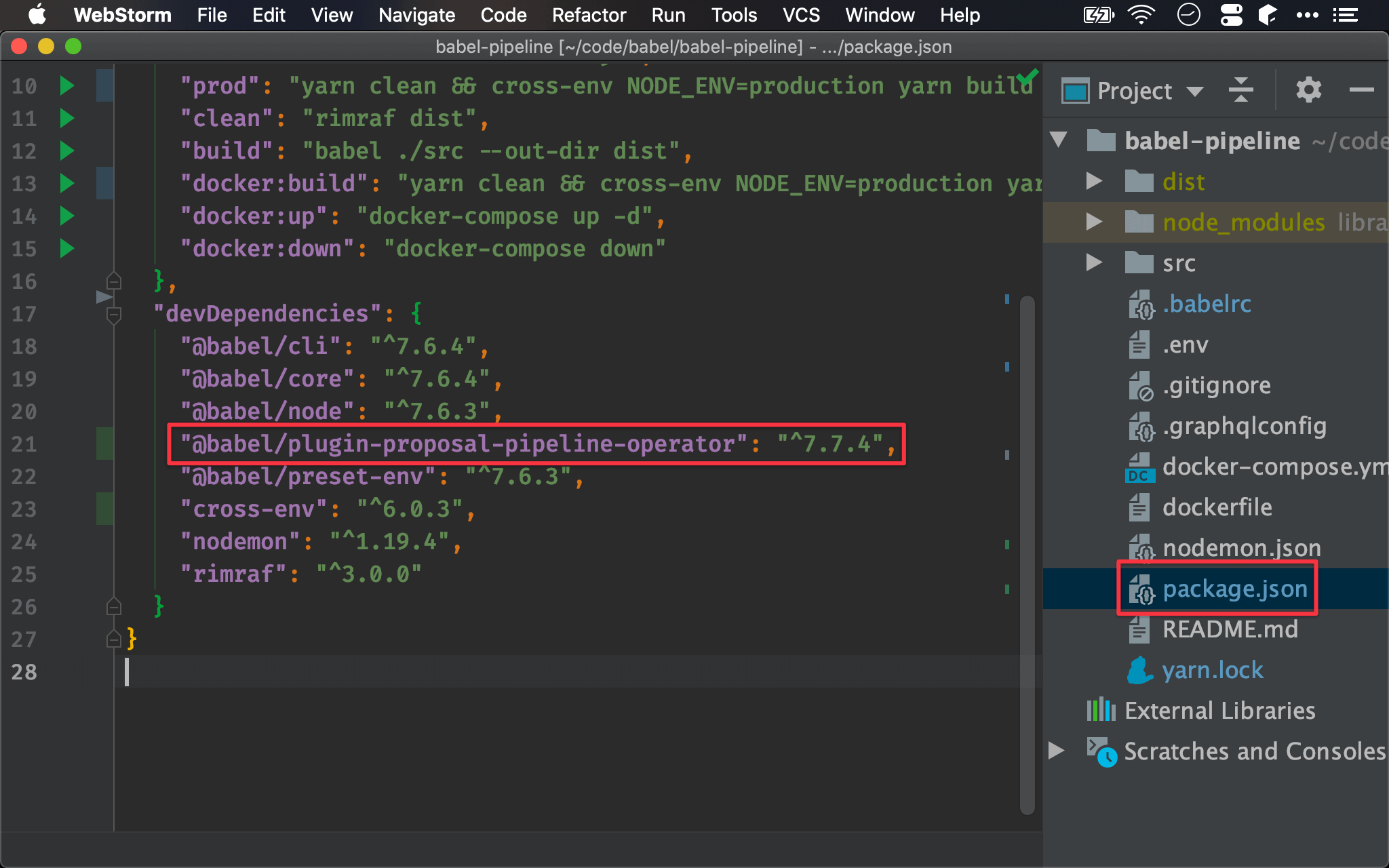Run the build script gutter arrow
The image size is (1389, 868).
[x=66, y=151]
